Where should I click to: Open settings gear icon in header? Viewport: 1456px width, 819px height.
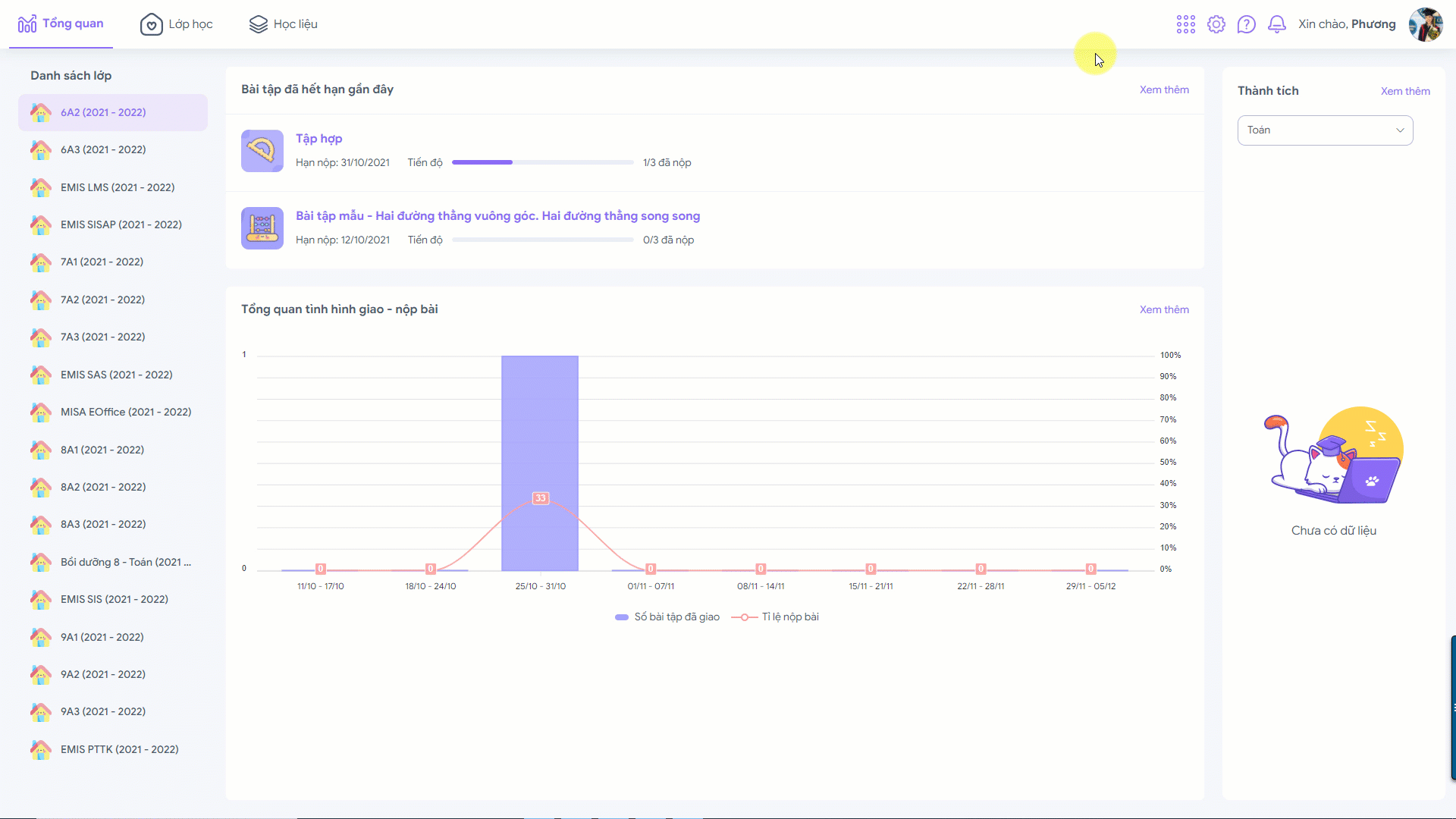click(x=1216, y=24)
